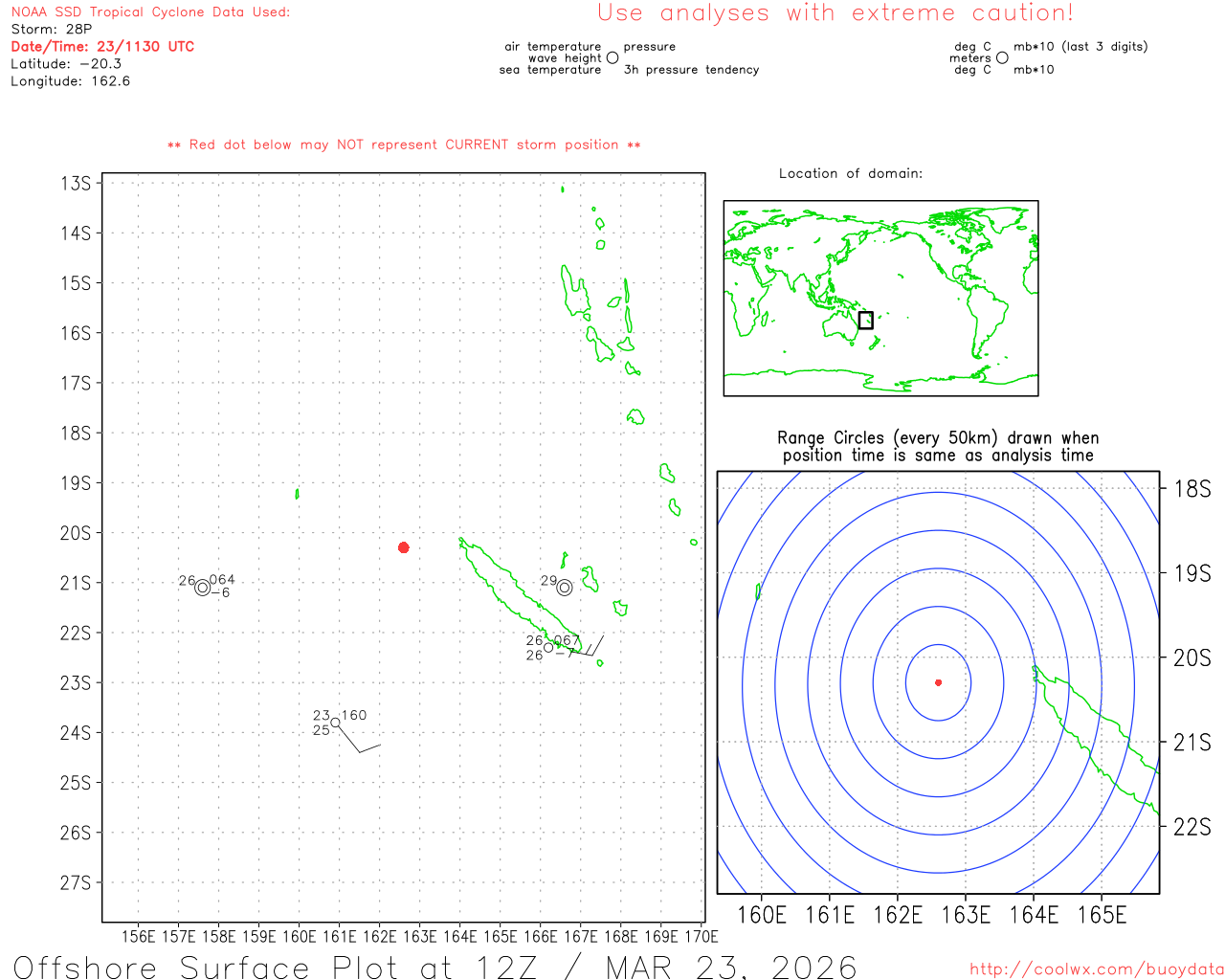Click the station circle labeled 064 near 21S
The height and width of the screenshot is (980, 1225).
tap(202, 588)
